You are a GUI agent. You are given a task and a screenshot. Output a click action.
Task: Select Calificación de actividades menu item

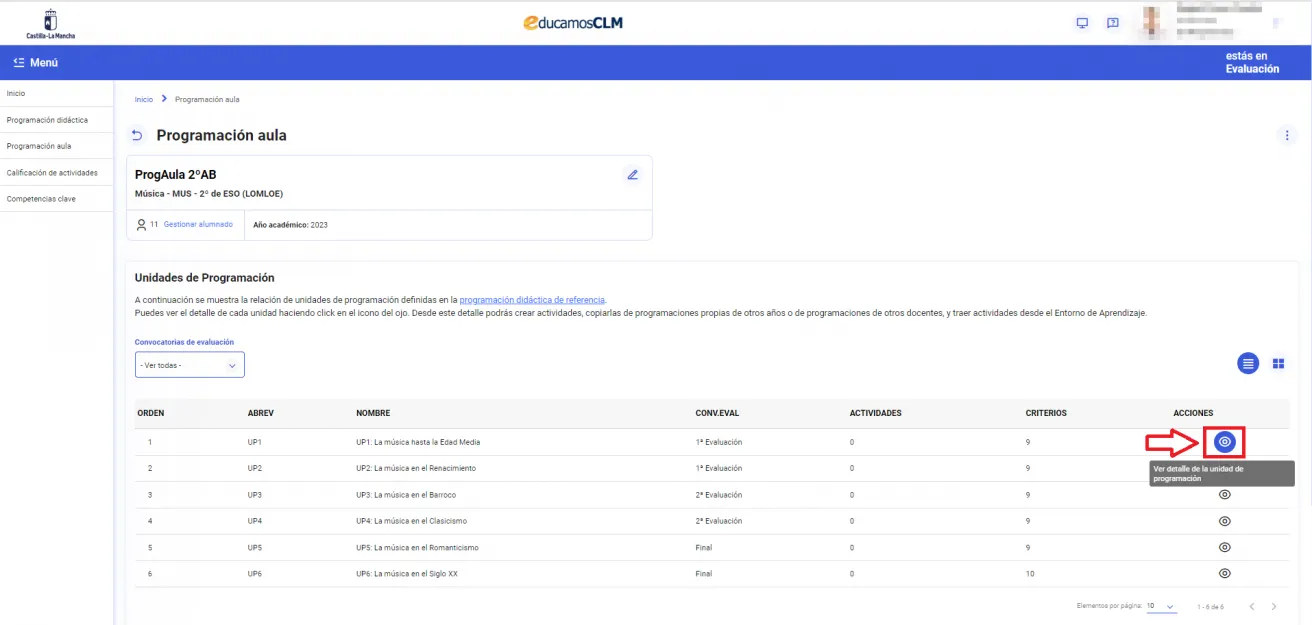[52, 173]
